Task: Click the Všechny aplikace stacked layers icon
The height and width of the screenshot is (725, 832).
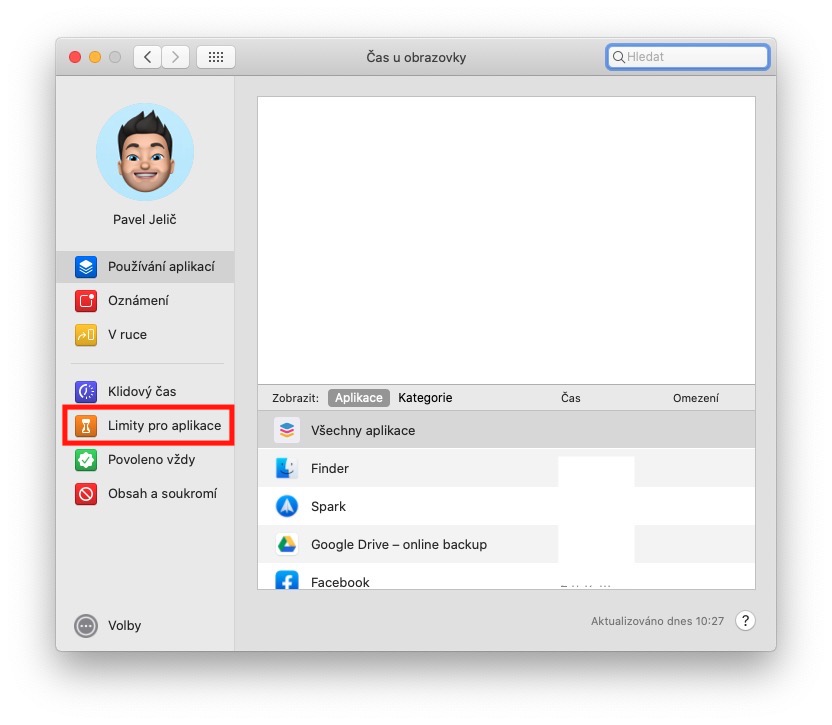Action: tap(287, 430)
